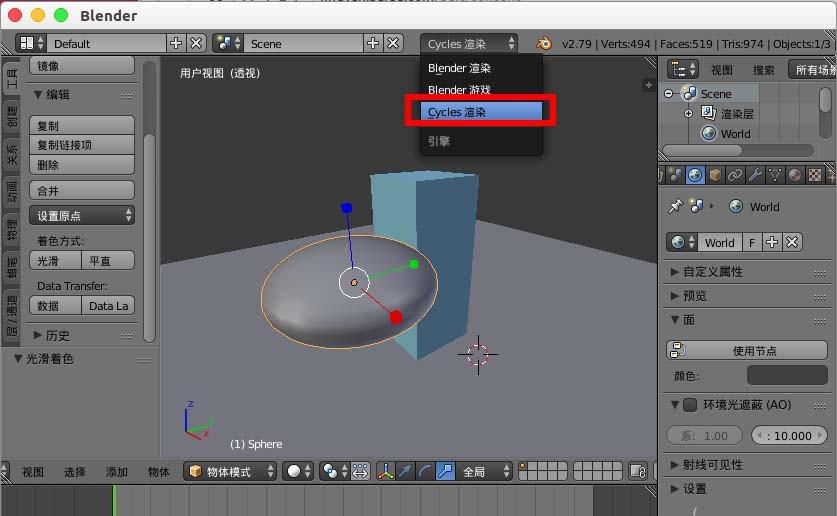Open the scene browse icon beside the Scene field
Viewport: 837px width, 516px height.
coord(230,43)
